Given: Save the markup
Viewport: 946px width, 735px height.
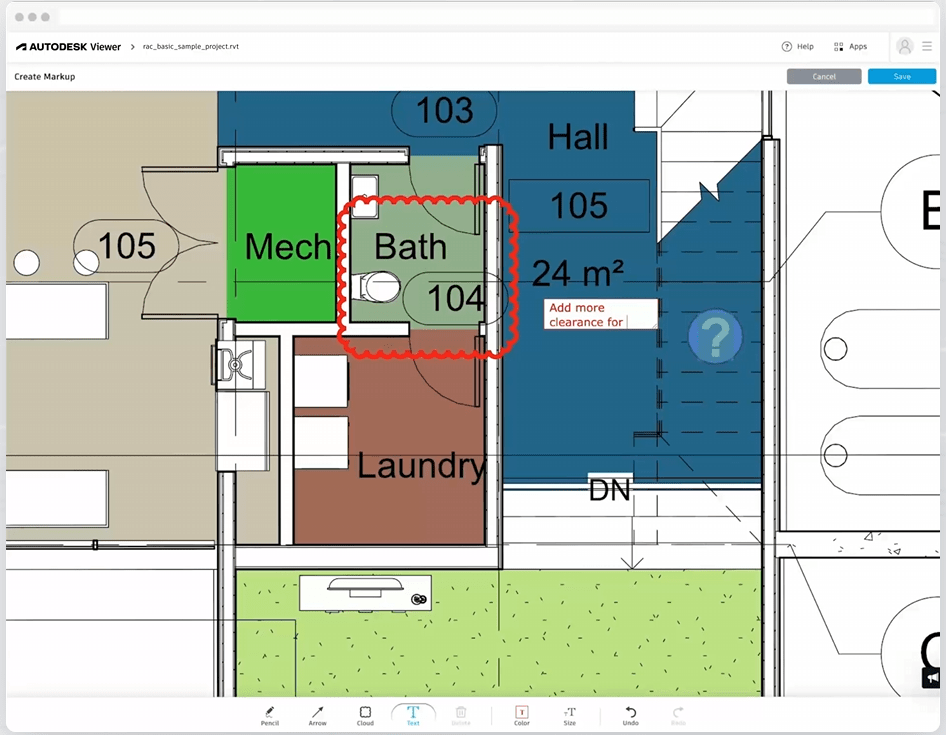Looking at the screenshot, I should point(901,77).
